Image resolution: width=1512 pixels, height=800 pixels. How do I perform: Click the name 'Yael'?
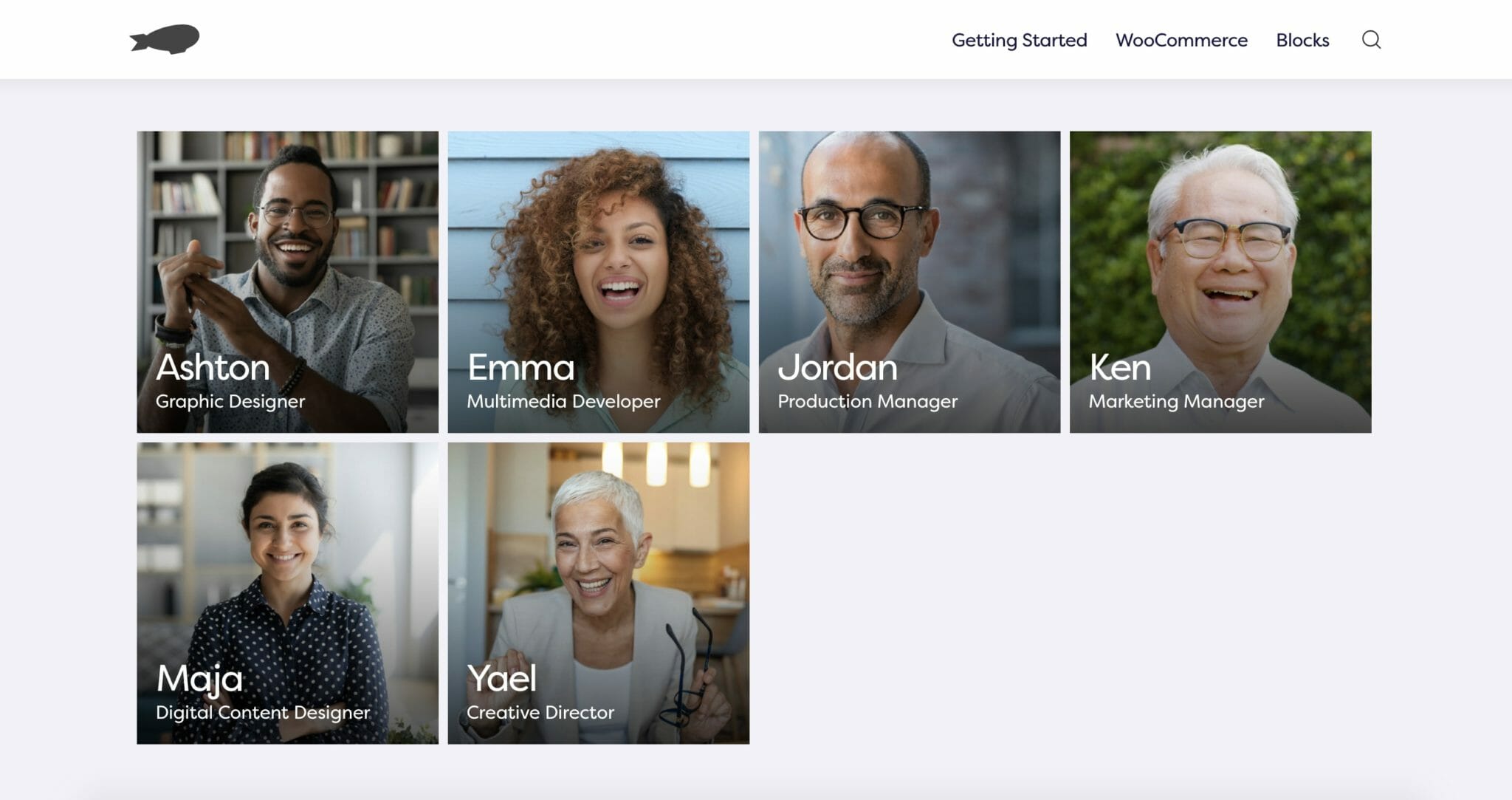pyautogui.click(x=501, y=678)
